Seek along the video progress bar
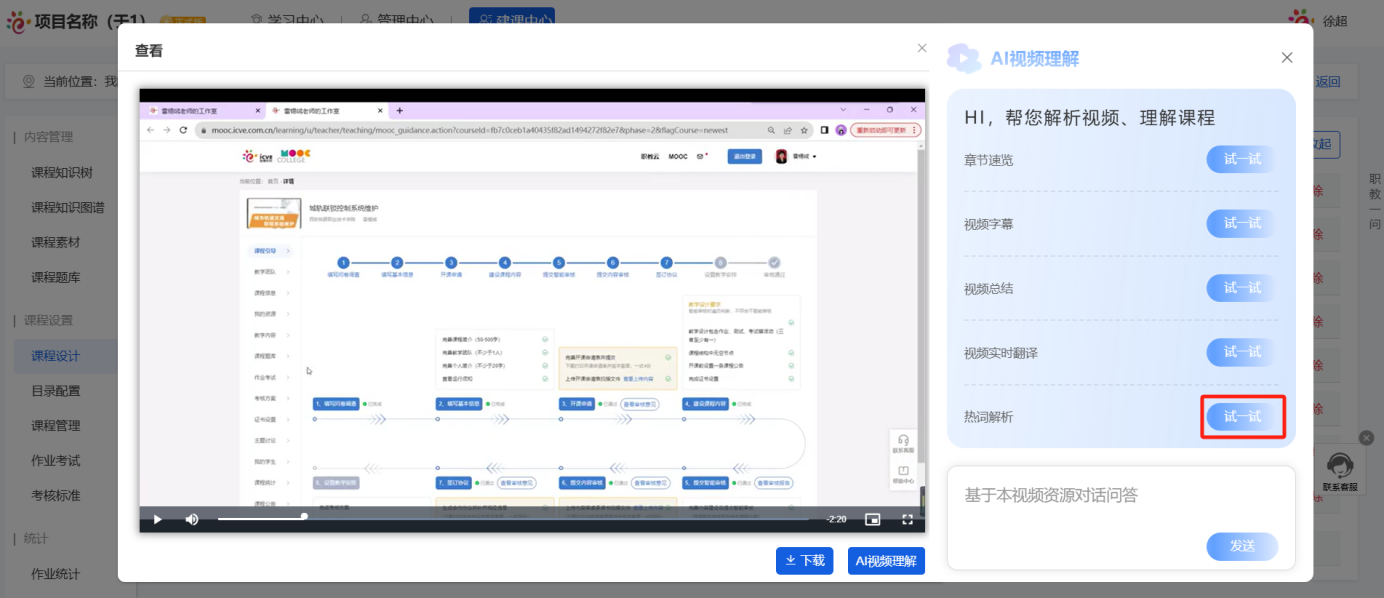 513,518
